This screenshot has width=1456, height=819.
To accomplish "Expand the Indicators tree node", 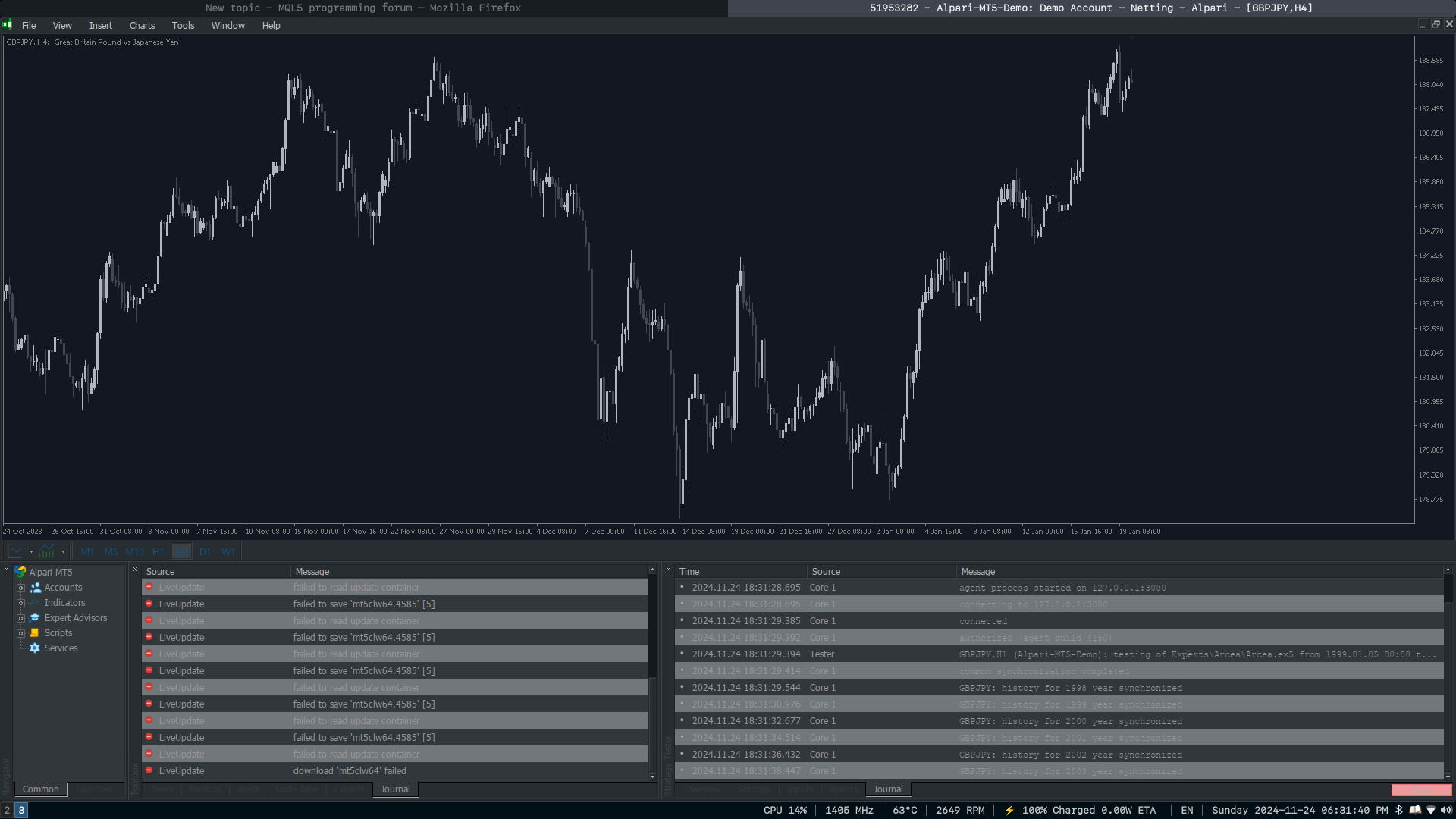I will point(21,603).
